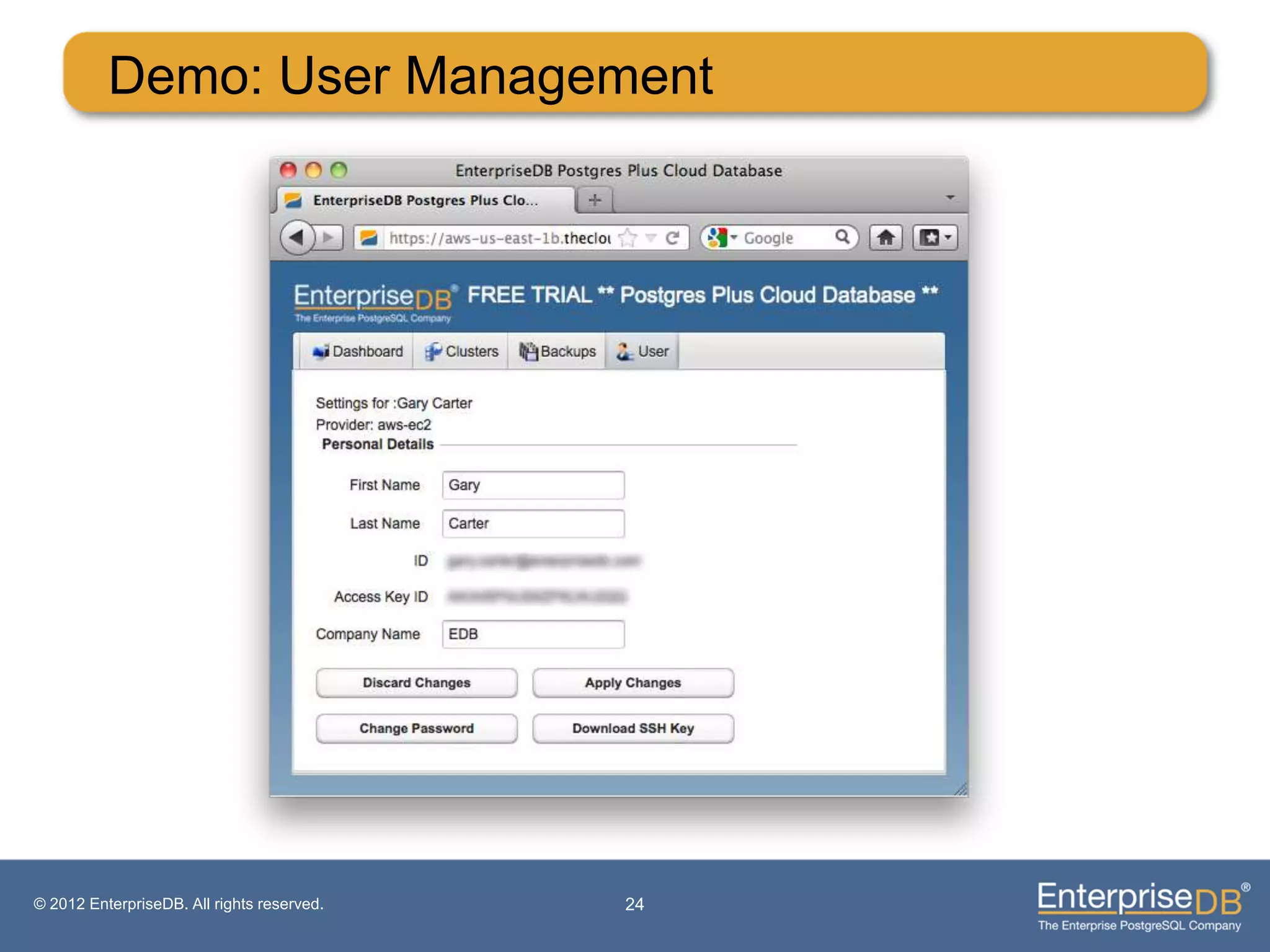Click the Company Name input field
Screen dimensions: 1270x952
tap(533, 634)
